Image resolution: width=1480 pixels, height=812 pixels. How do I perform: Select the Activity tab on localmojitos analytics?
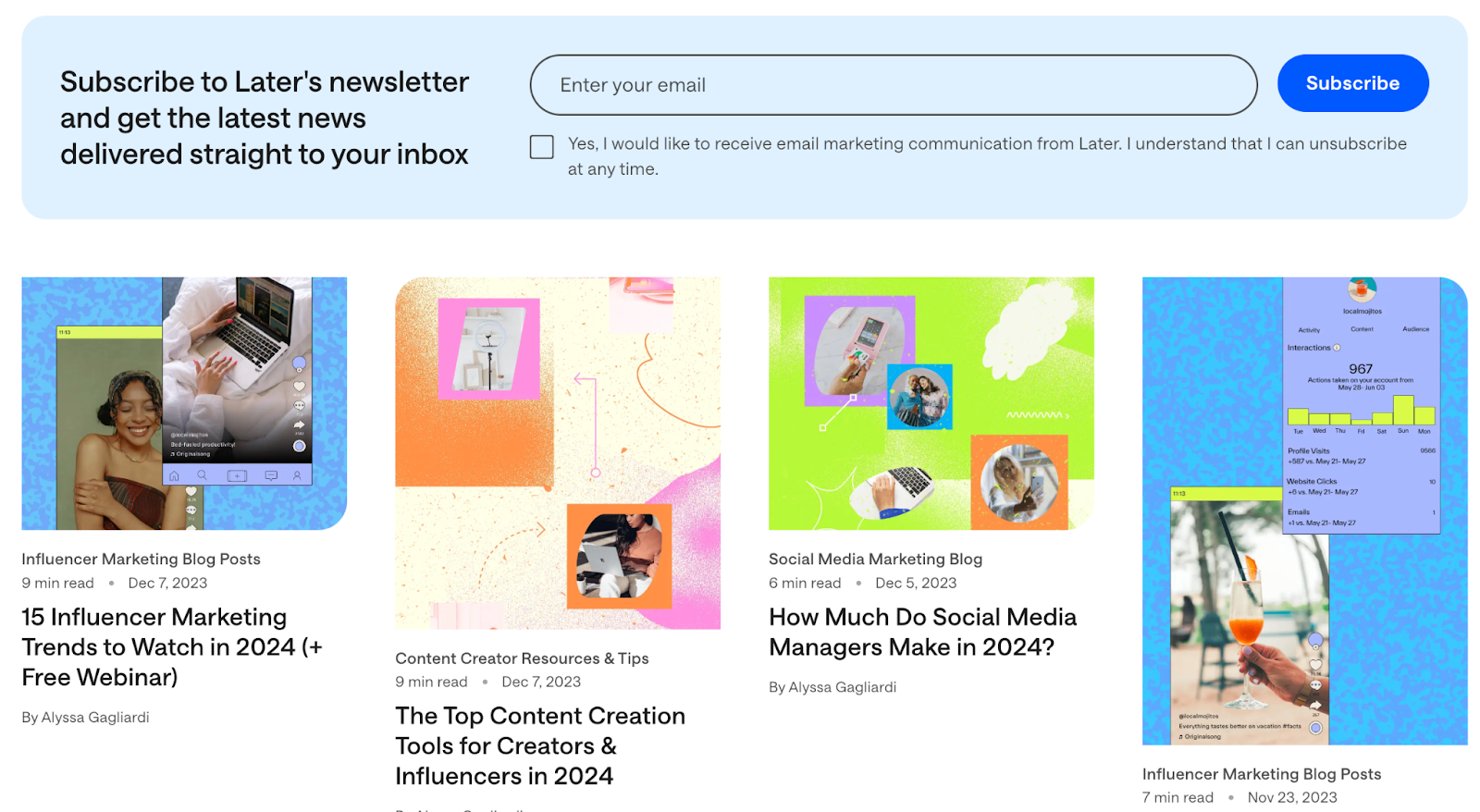1309,329
